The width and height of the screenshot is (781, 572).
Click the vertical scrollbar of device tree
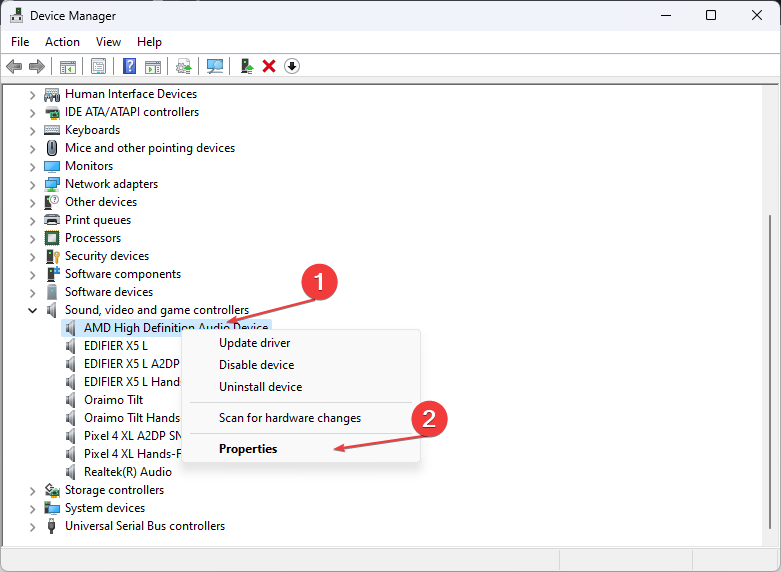click(x=770, y=371)
